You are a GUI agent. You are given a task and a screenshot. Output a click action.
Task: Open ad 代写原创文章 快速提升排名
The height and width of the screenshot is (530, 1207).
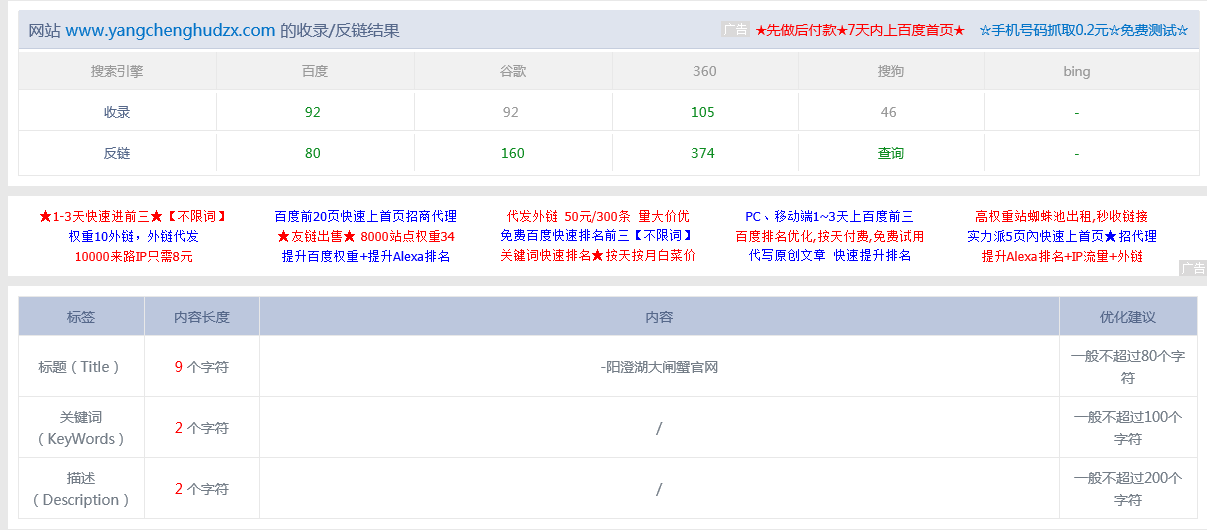tap(829, 256)
